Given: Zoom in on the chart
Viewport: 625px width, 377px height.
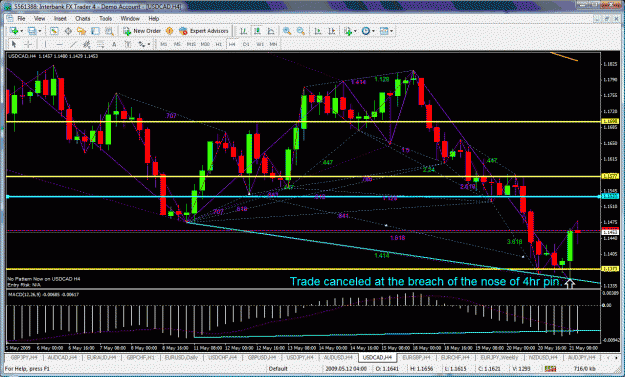Looking at the screenshot, I should coord(287,31).
